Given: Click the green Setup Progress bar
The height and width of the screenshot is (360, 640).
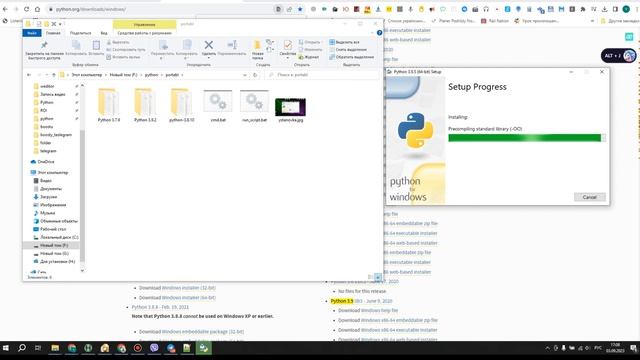Looking at the screenshot, I should (x=527, y=138).
